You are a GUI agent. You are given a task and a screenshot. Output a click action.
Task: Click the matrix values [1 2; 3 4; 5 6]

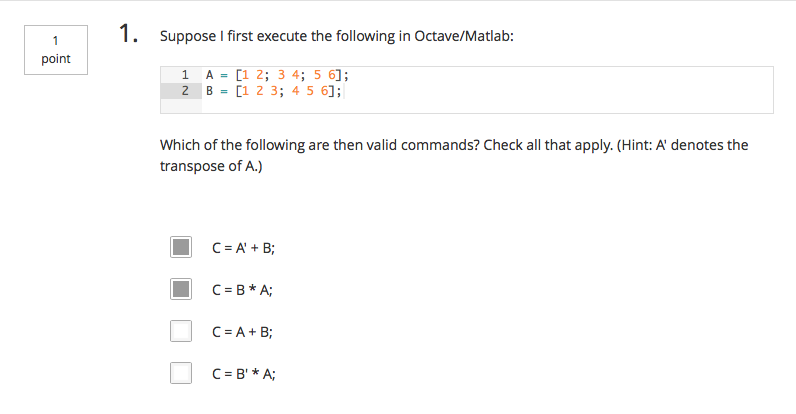[x=289, y=75]
